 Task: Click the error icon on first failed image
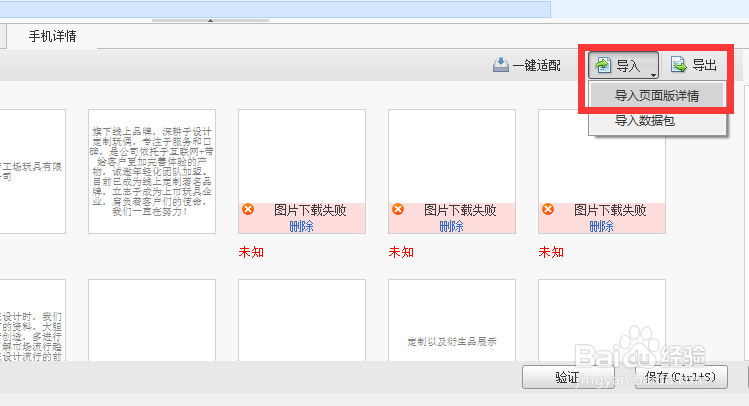click(x=248, y=209)
